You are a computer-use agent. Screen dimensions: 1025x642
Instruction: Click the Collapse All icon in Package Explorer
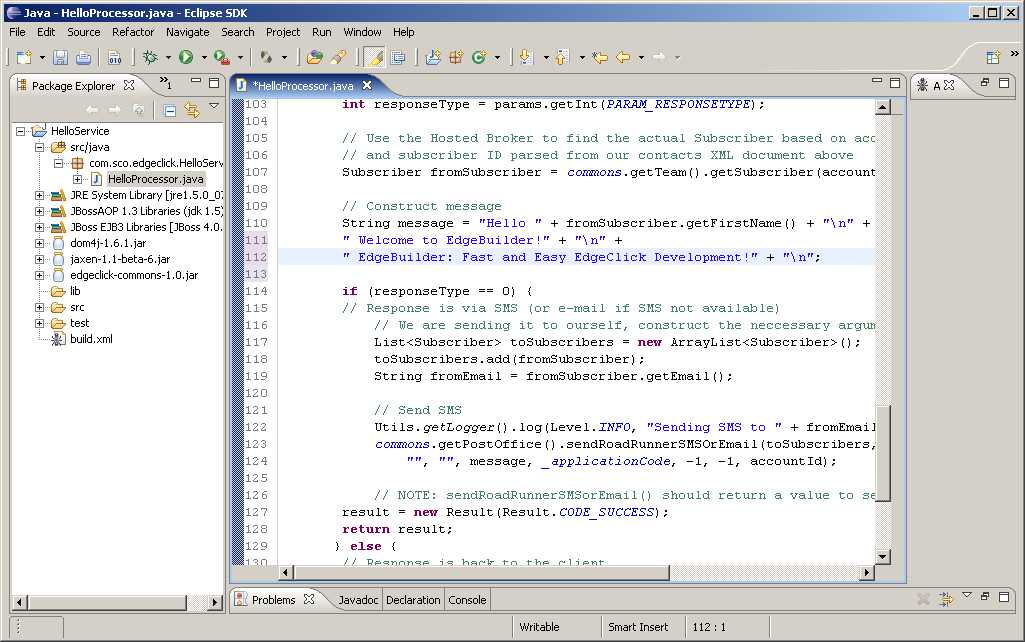[x=169, y=110]
